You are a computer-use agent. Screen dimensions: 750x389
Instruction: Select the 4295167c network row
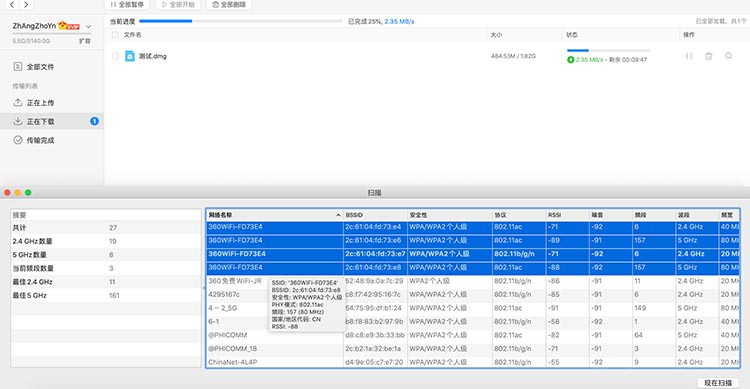[x=473, y=294]
